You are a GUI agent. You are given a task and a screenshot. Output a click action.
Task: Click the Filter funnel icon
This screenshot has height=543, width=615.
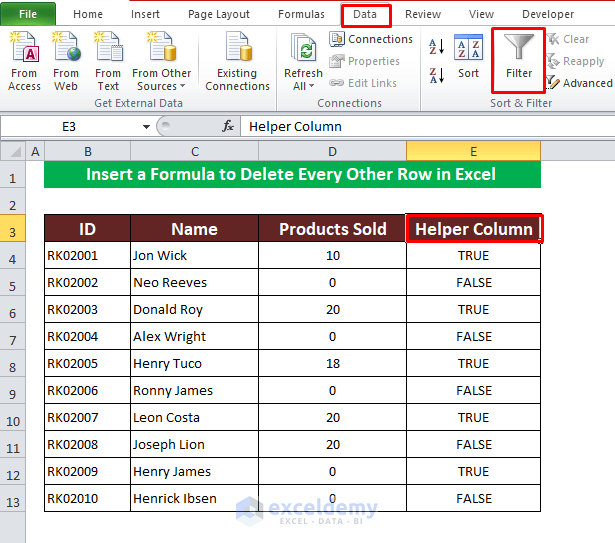[x=518, y=56]
